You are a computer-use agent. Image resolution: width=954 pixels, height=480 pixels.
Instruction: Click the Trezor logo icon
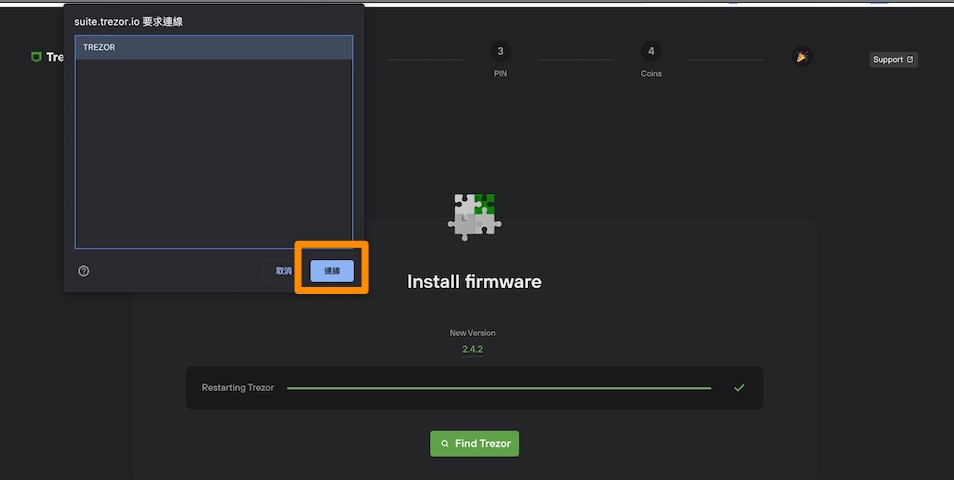tap(37, 57)
